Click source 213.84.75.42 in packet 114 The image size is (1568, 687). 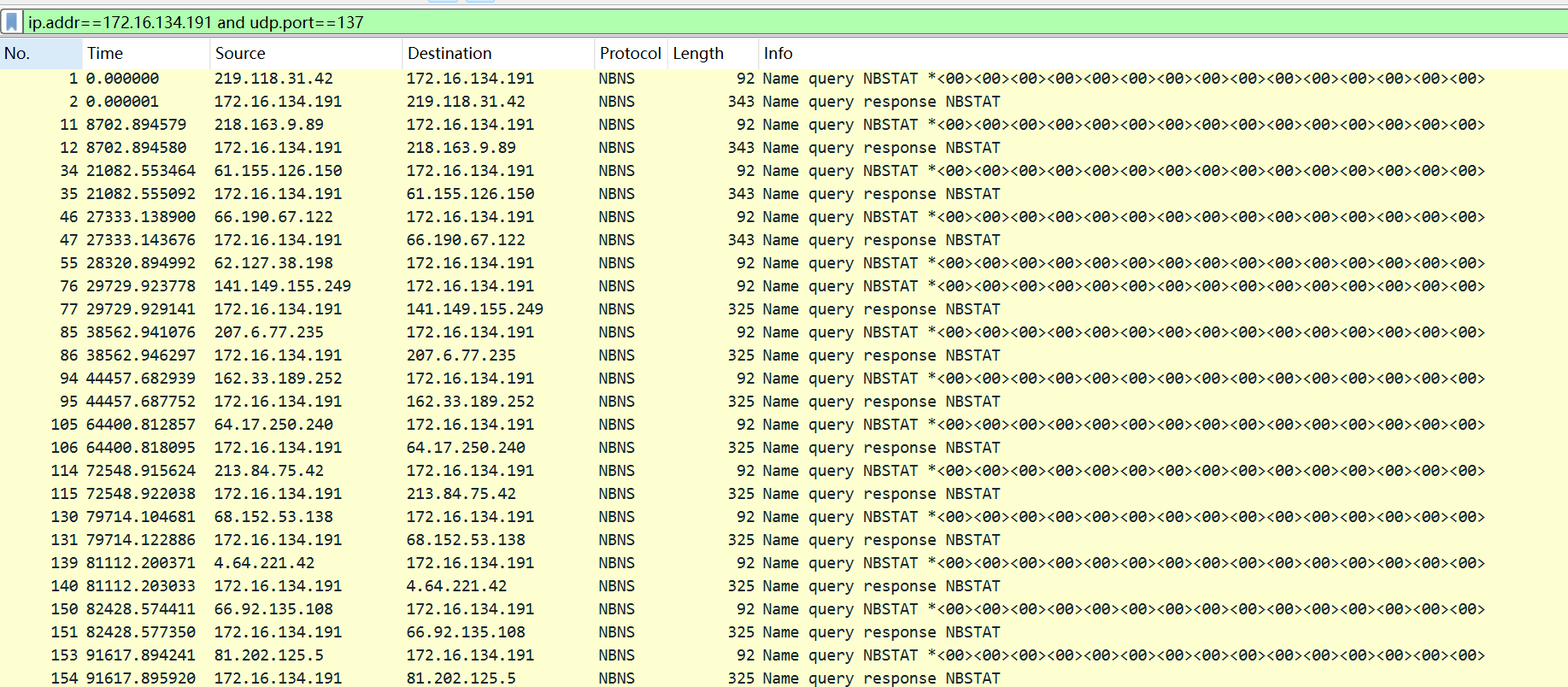[269, 471]
